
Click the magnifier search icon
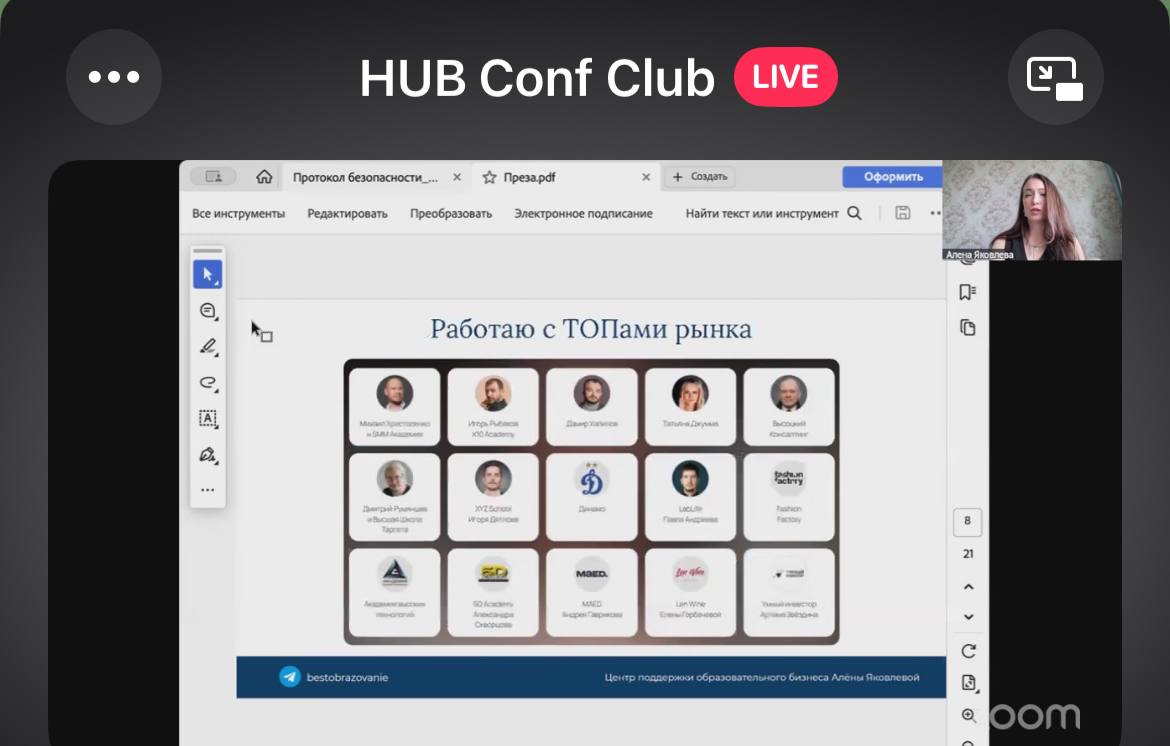point(854,213)
